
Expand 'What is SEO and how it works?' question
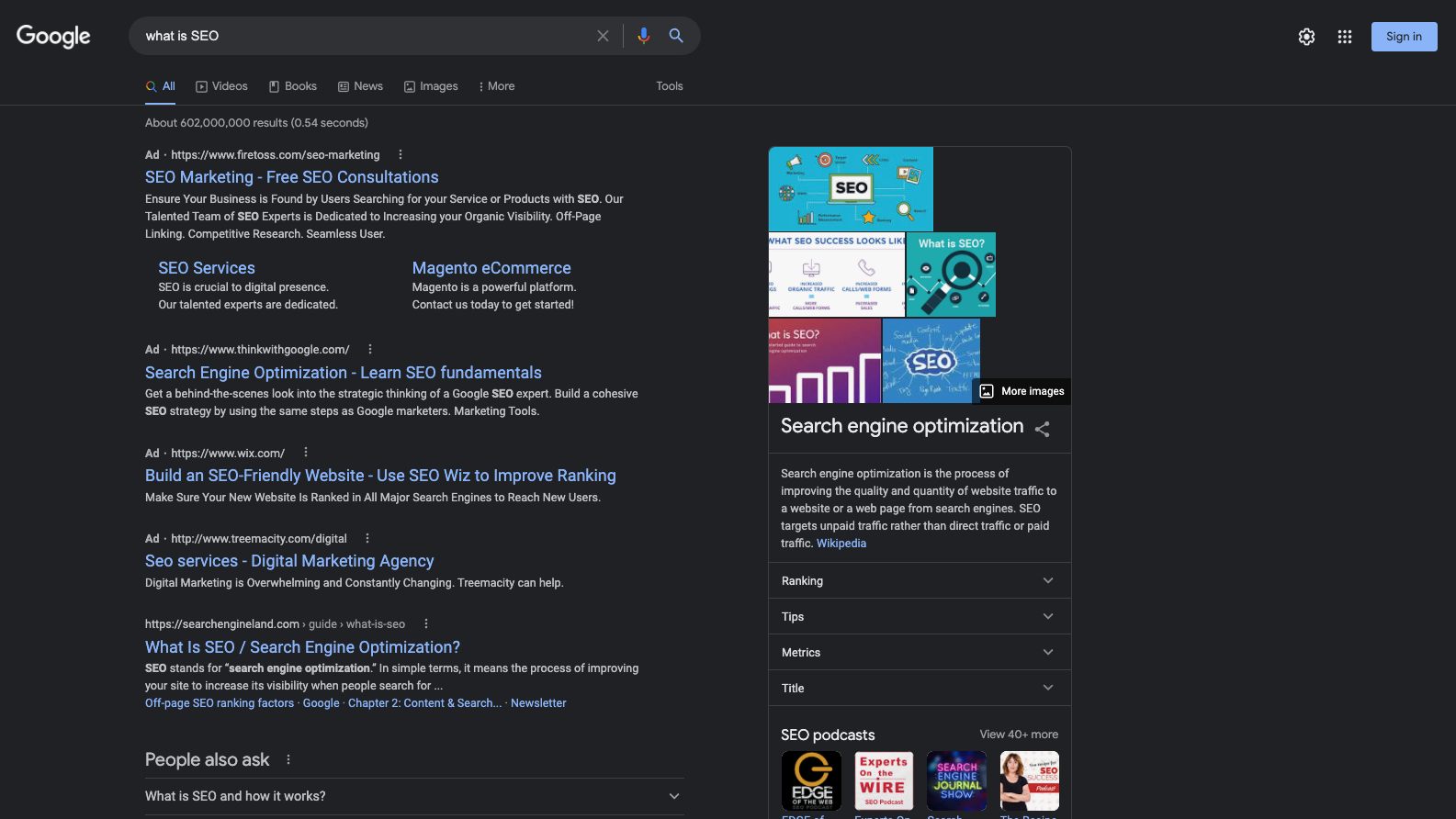pos(414,797)
